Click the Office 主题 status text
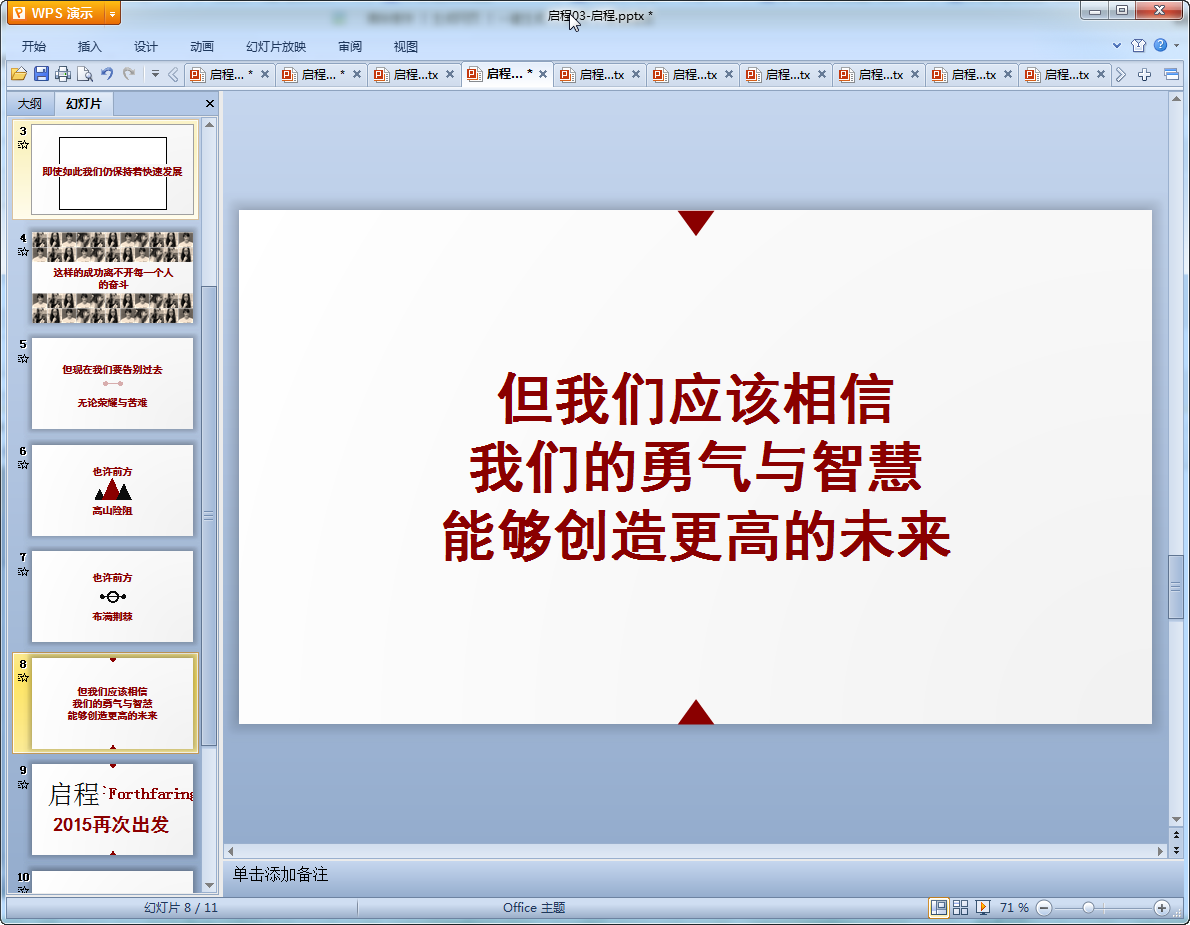1190x925 pixels. coord(534,908)
